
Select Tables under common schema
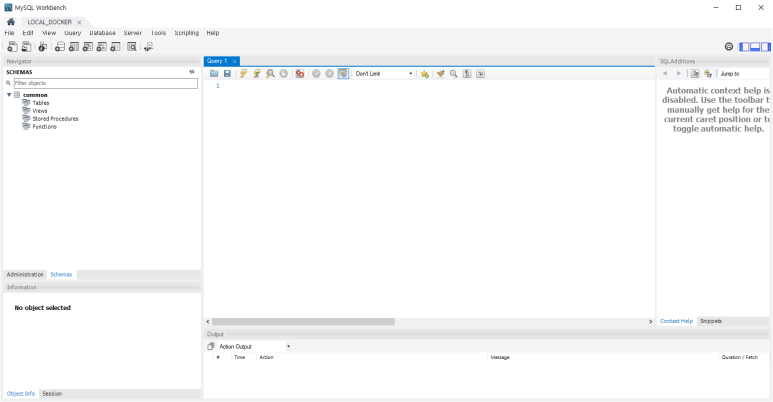coord(41,103)
